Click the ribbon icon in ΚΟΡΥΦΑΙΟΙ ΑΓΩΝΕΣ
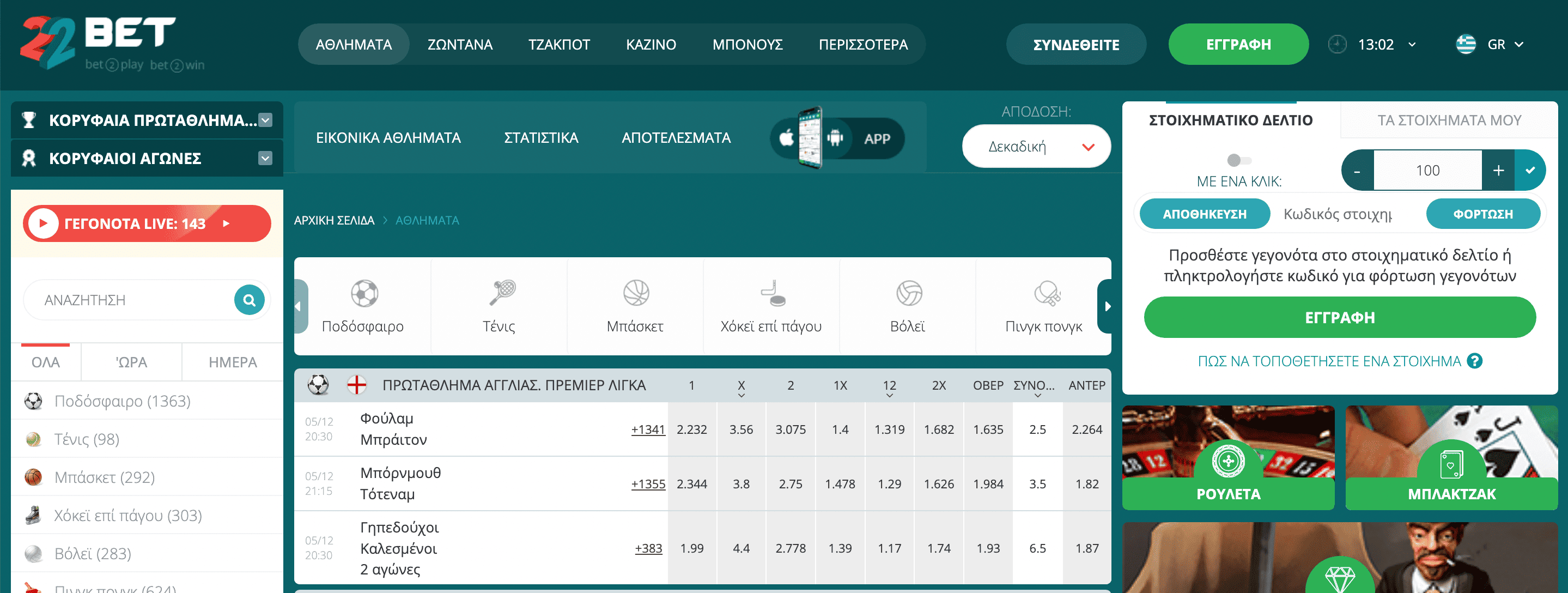This screenshot has height=593, width=1568. (29, 158)
